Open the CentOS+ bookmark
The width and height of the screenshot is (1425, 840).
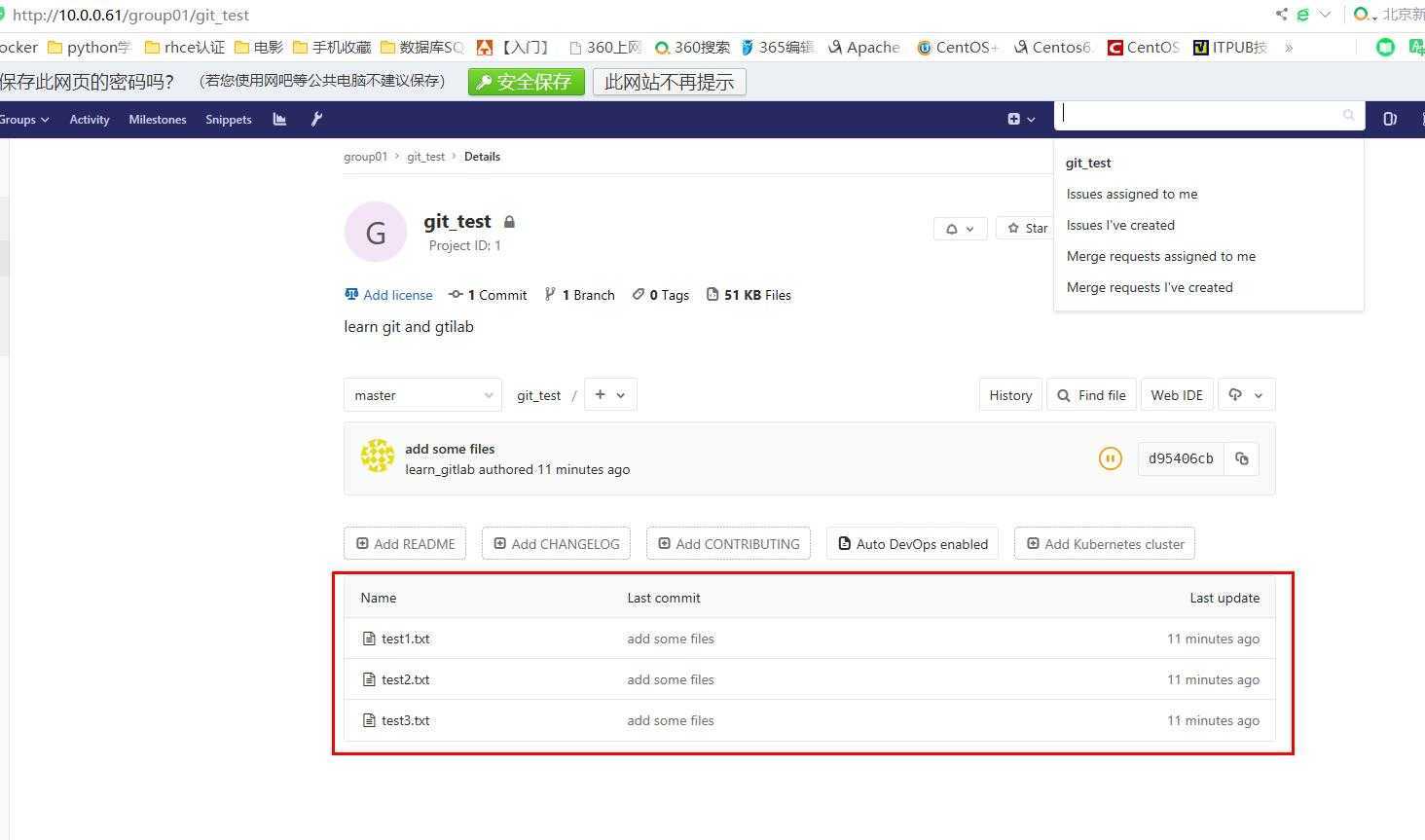958,47
